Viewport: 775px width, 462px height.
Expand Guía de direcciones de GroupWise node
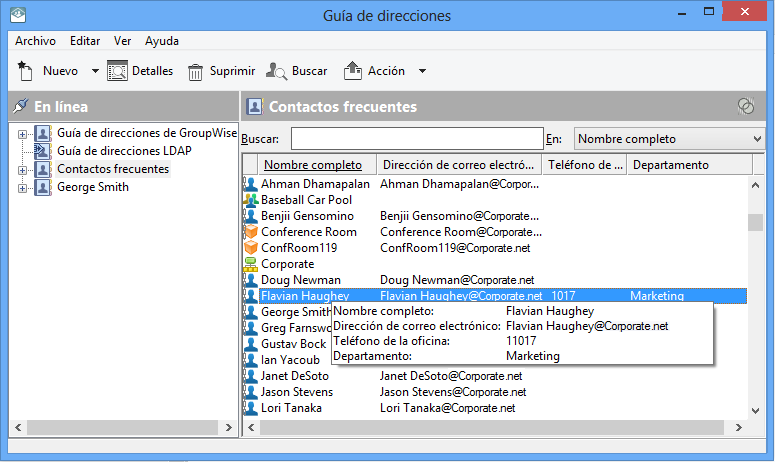tap(22, 134)
